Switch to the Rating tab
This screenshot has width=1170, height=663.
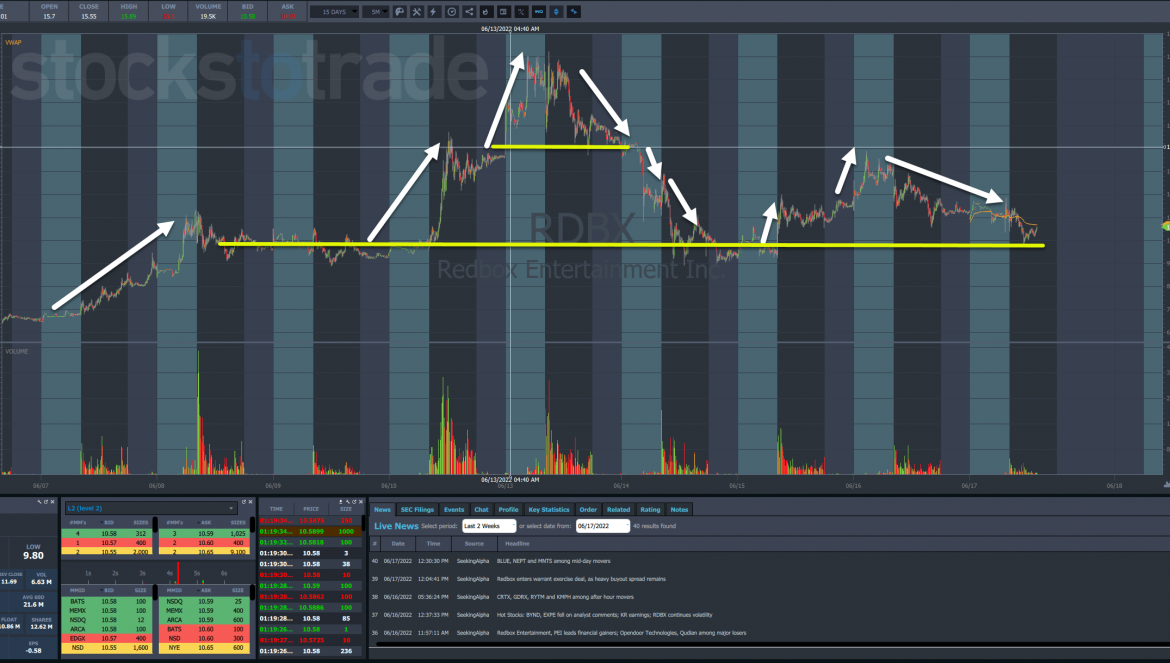pos(650,509)
